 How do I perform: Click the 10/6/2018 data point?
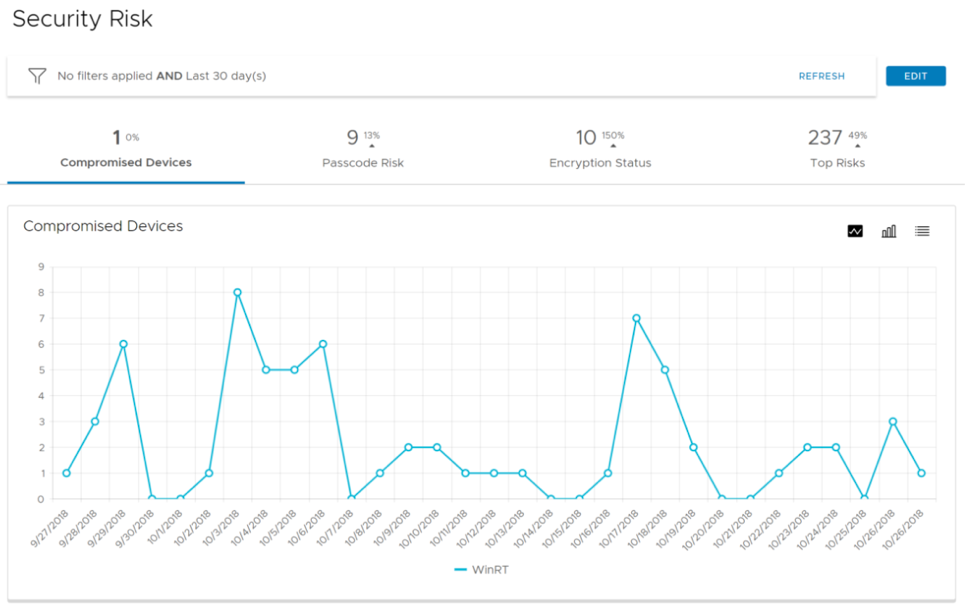coord(323,344)
